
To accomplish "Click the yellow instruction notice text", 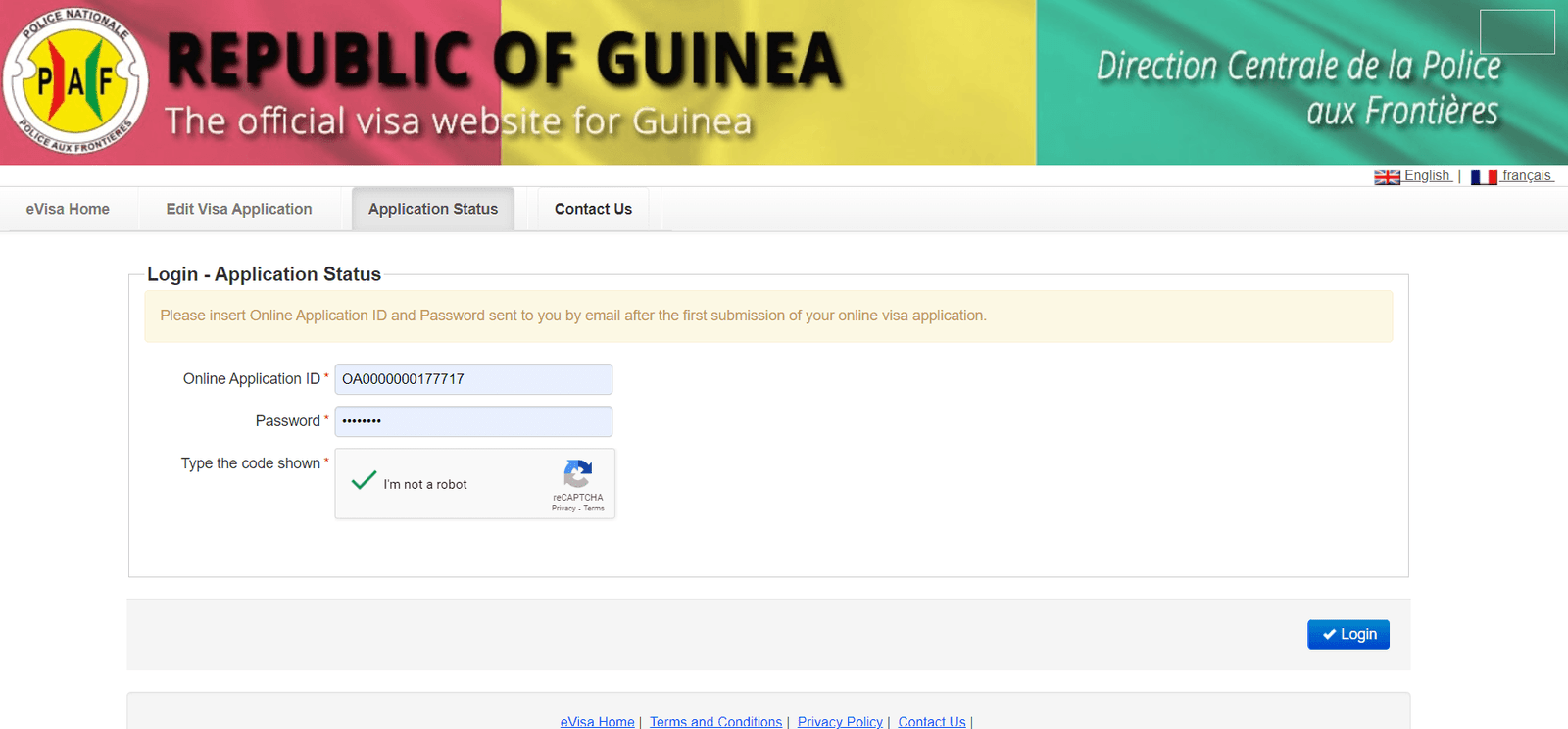I will [x=573, y=316].
